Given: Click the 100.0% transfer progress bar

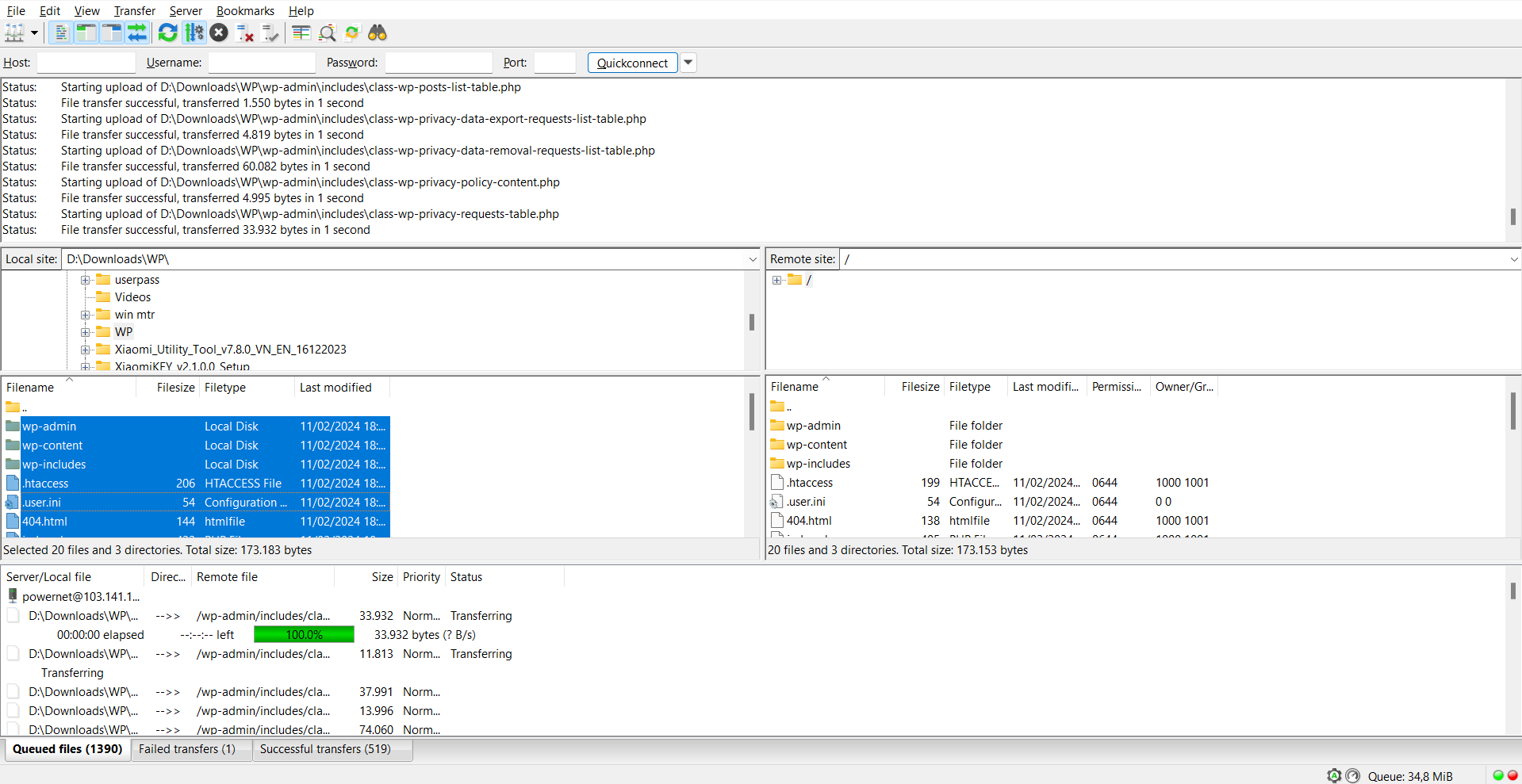Looking at the screenshot, I should coord(304,635).
